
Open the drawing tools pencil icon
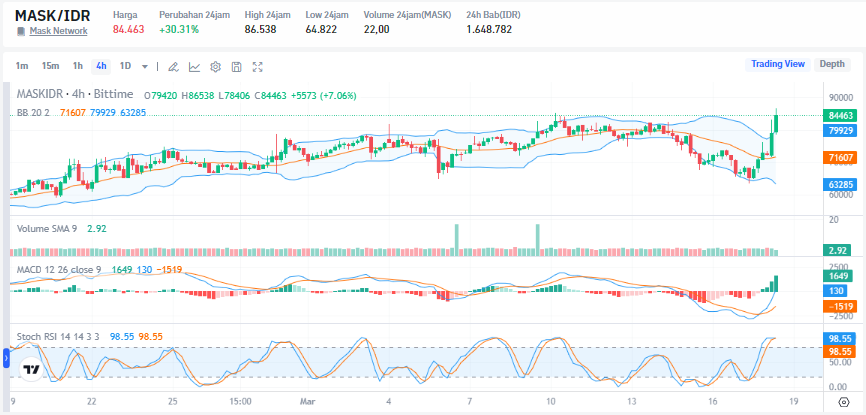pyautogui.click(x=173, y=67)
